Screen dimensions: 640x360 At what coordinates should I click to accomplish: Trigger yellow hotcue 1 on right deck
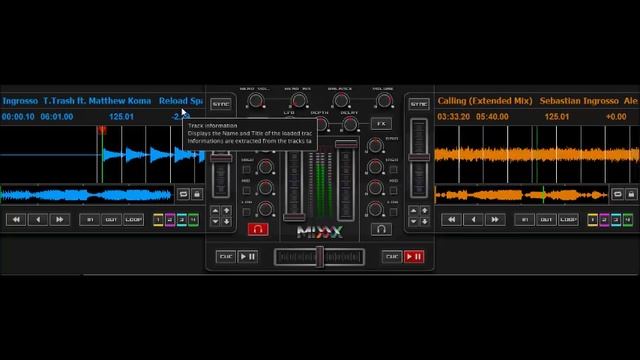coord(592,220)
